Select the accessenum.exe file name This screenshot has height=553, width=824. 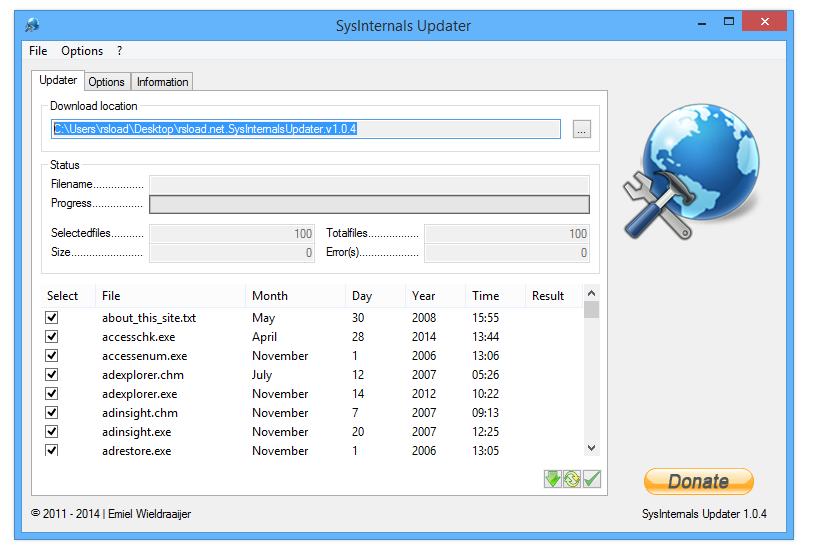click(x=144, y=356)
